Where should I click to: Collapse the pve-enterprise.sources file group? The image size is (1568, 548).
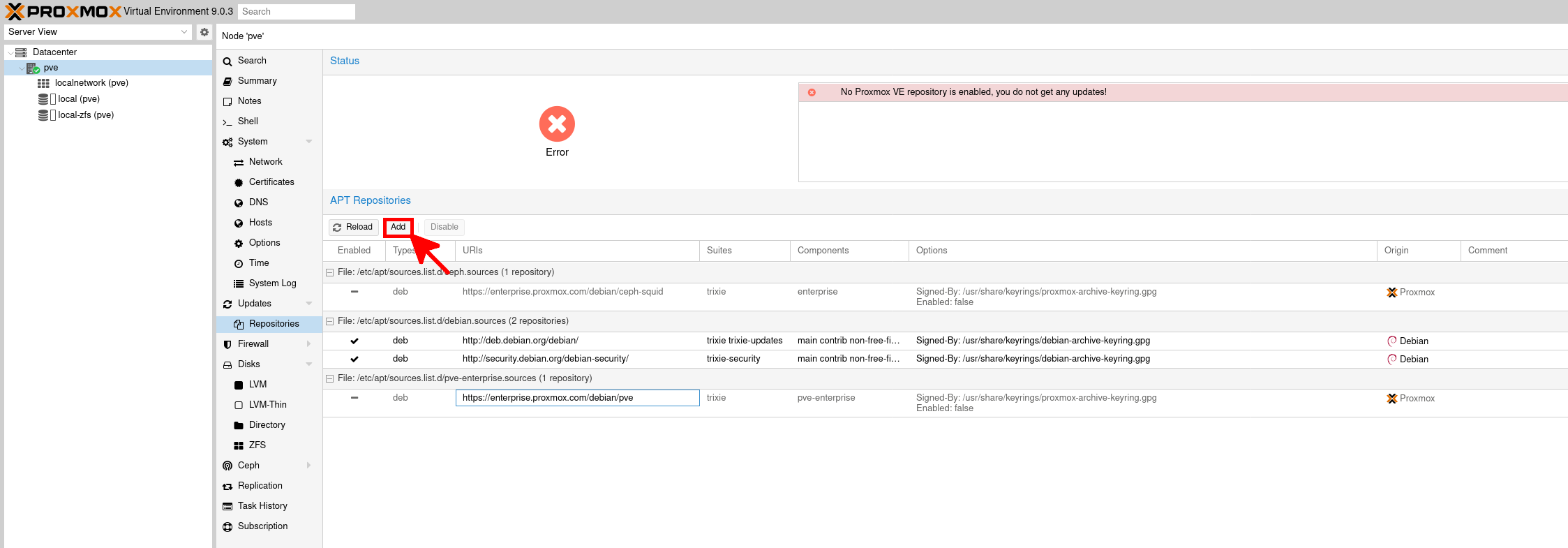pyautogui.click(x=329, y=379)
